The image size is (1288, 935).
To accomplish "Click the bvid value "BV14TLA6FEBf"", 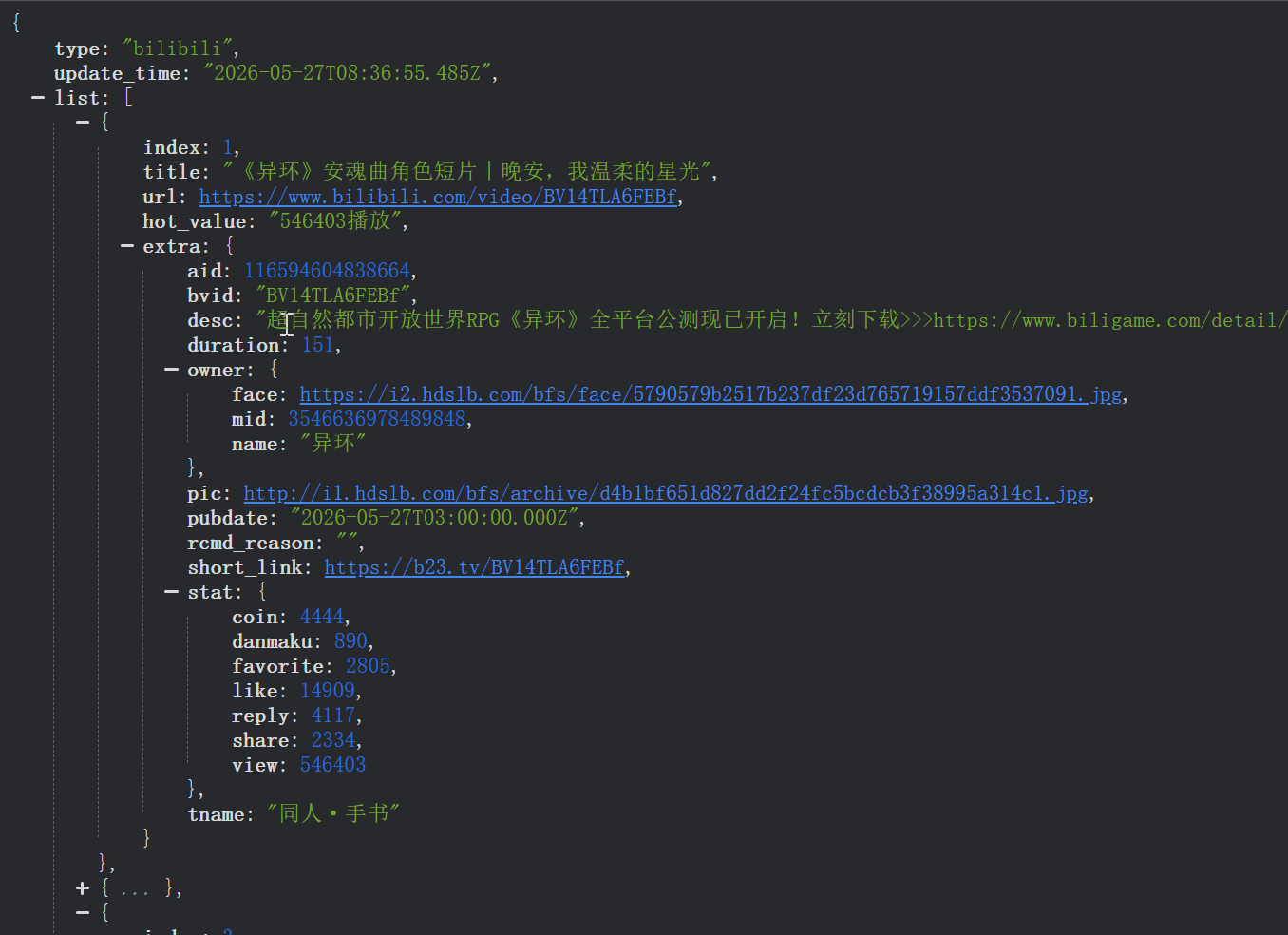I will click(333, 296).
